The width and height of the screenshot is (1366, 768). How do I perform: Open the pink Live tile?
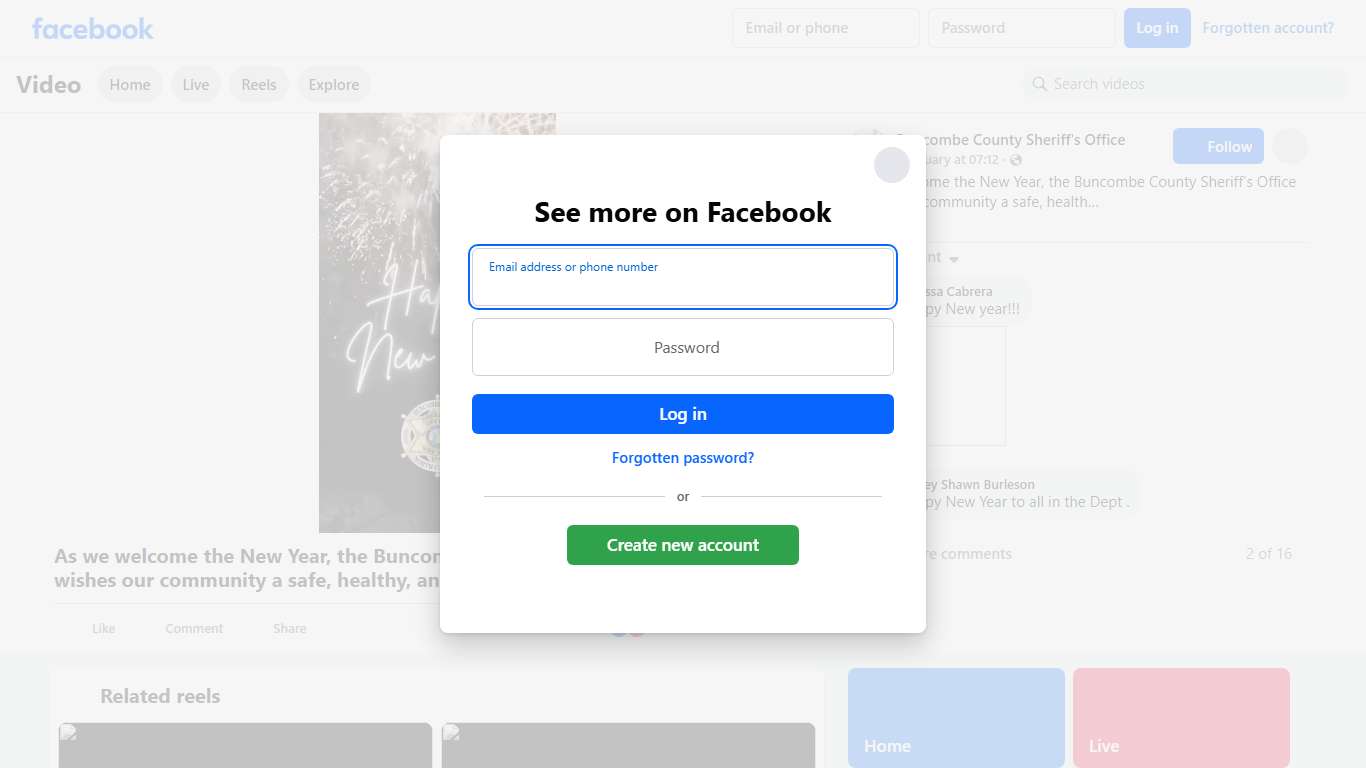[x=1181, y=718]
